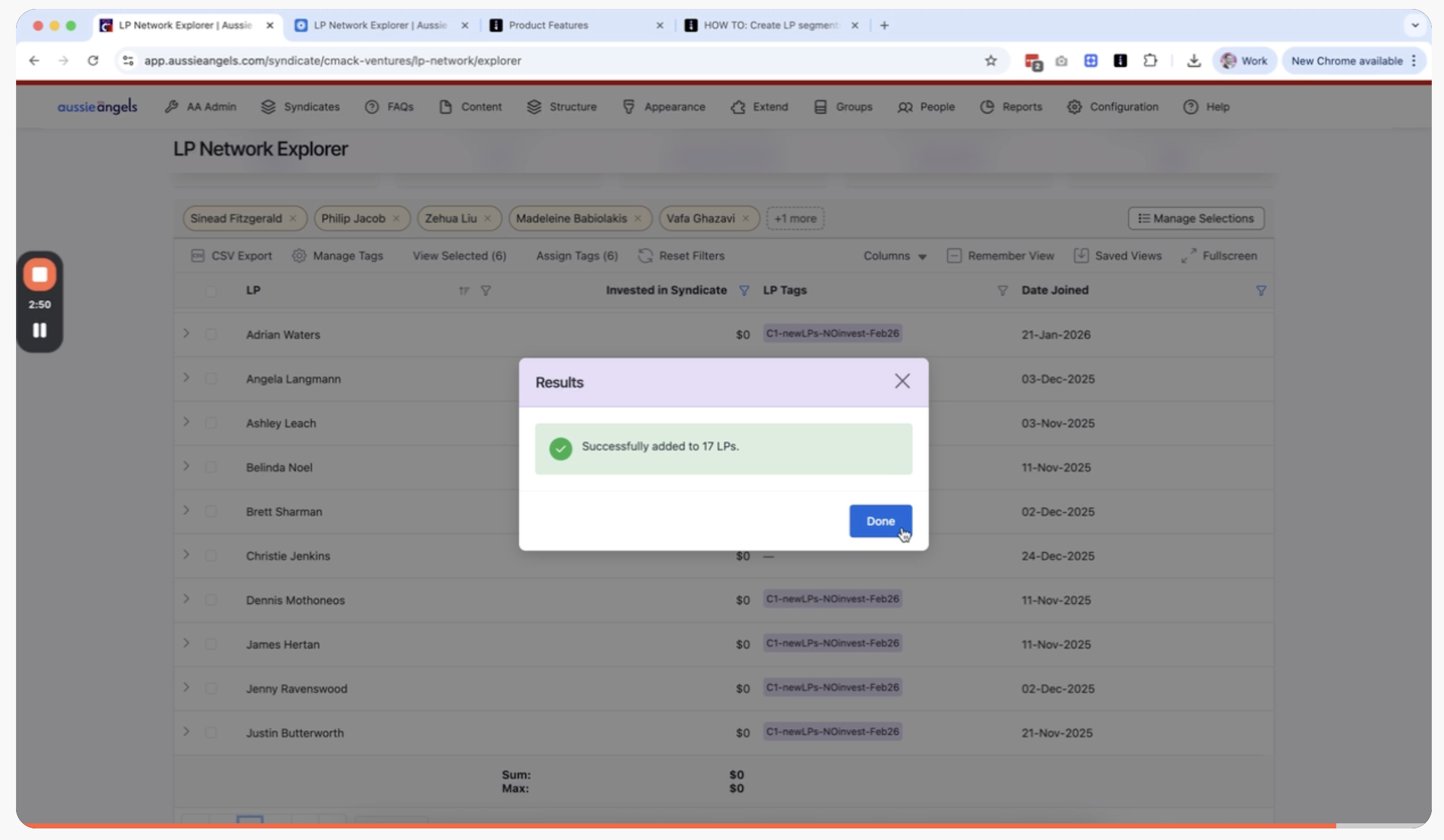
Task: Expand the Ashley Leach row
Action: coord(186,422)
